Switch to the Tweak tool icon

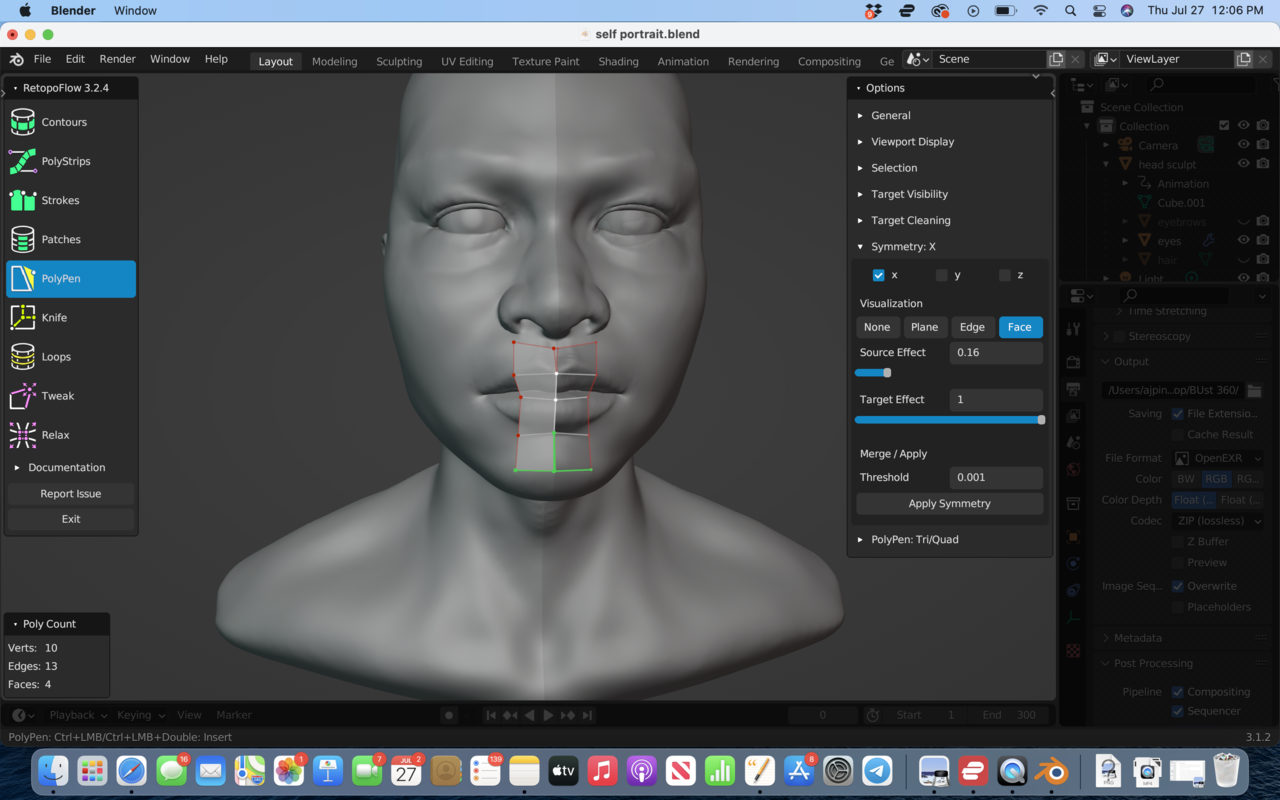(23, 396)
